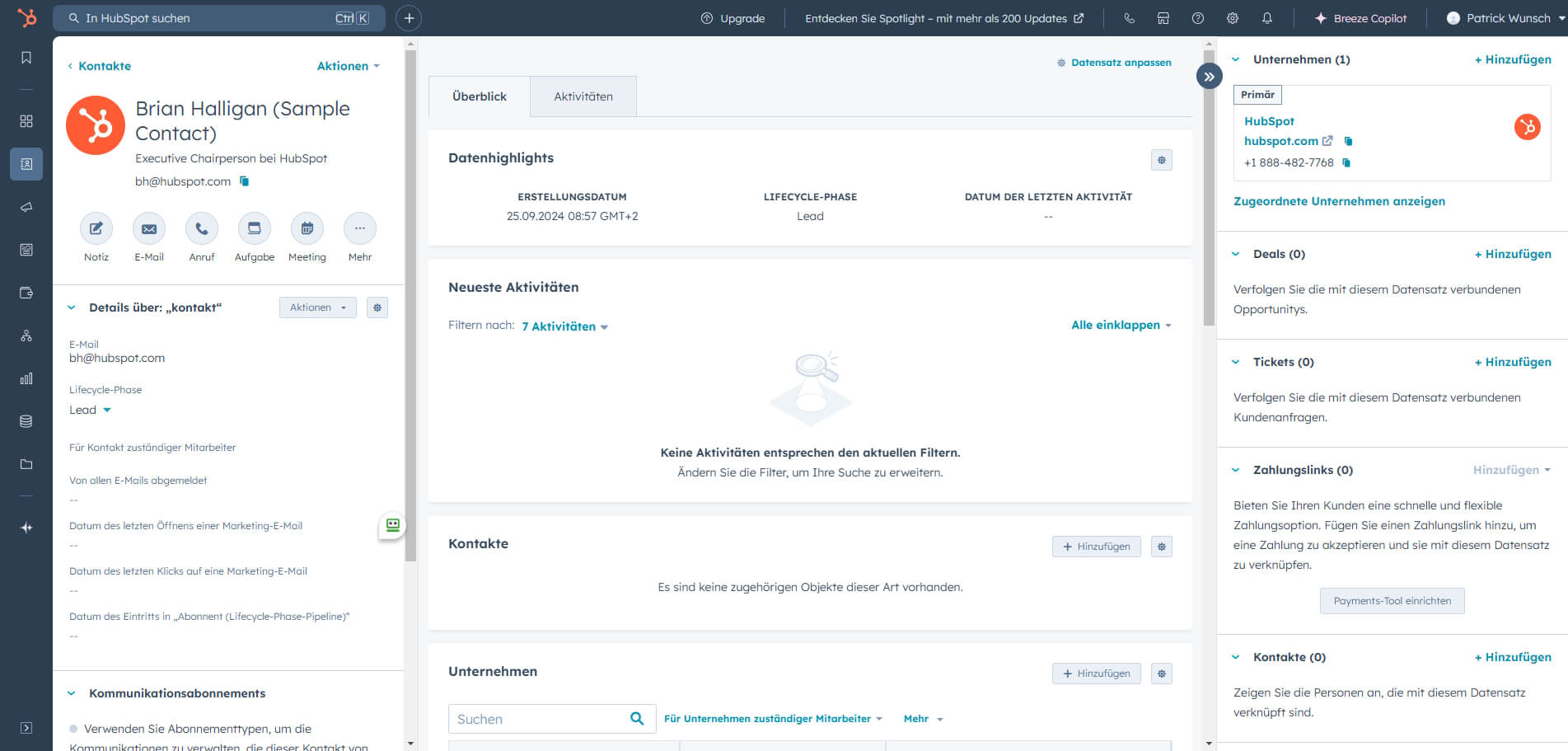Screen dimensions: 1568x751
Task: Collapse the Details über kontakt section
Action: pyautogui.click(x=72, y=307)
